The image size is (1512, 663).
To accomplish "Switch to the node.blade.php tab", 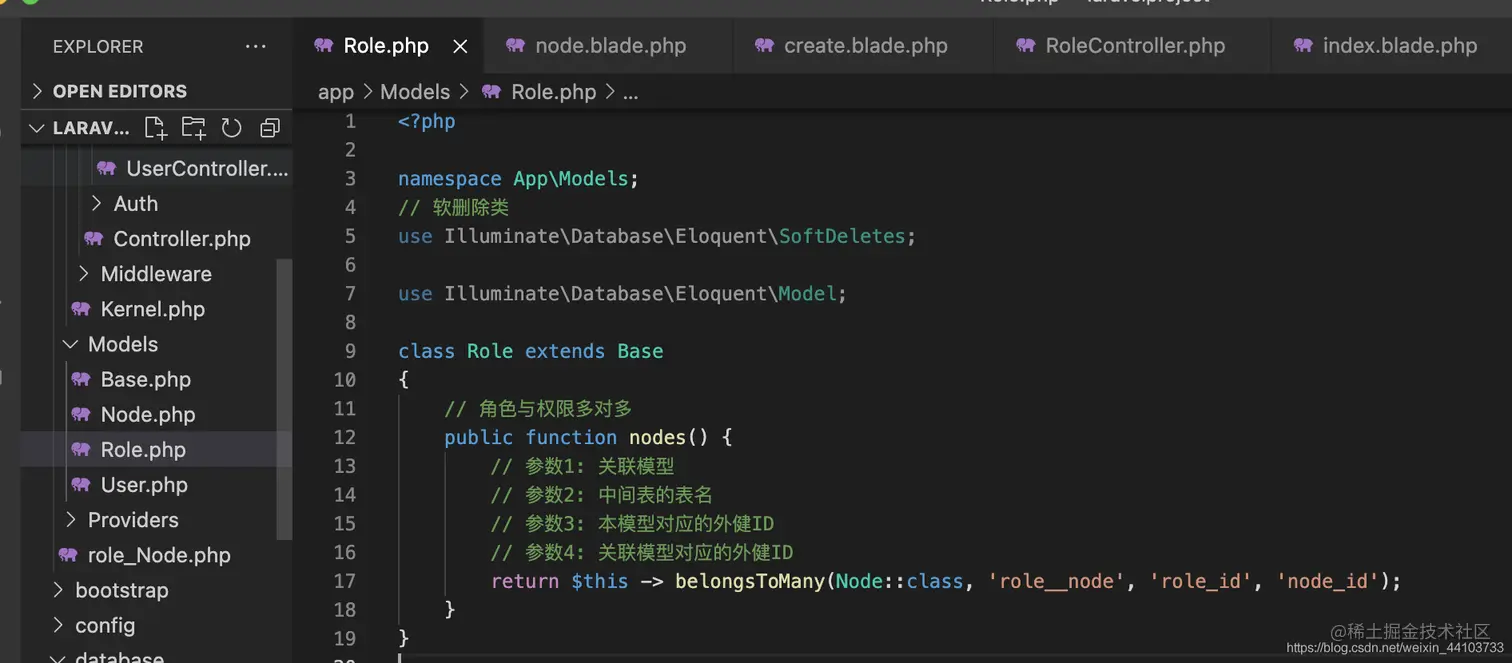I will (x=609, y=46).
